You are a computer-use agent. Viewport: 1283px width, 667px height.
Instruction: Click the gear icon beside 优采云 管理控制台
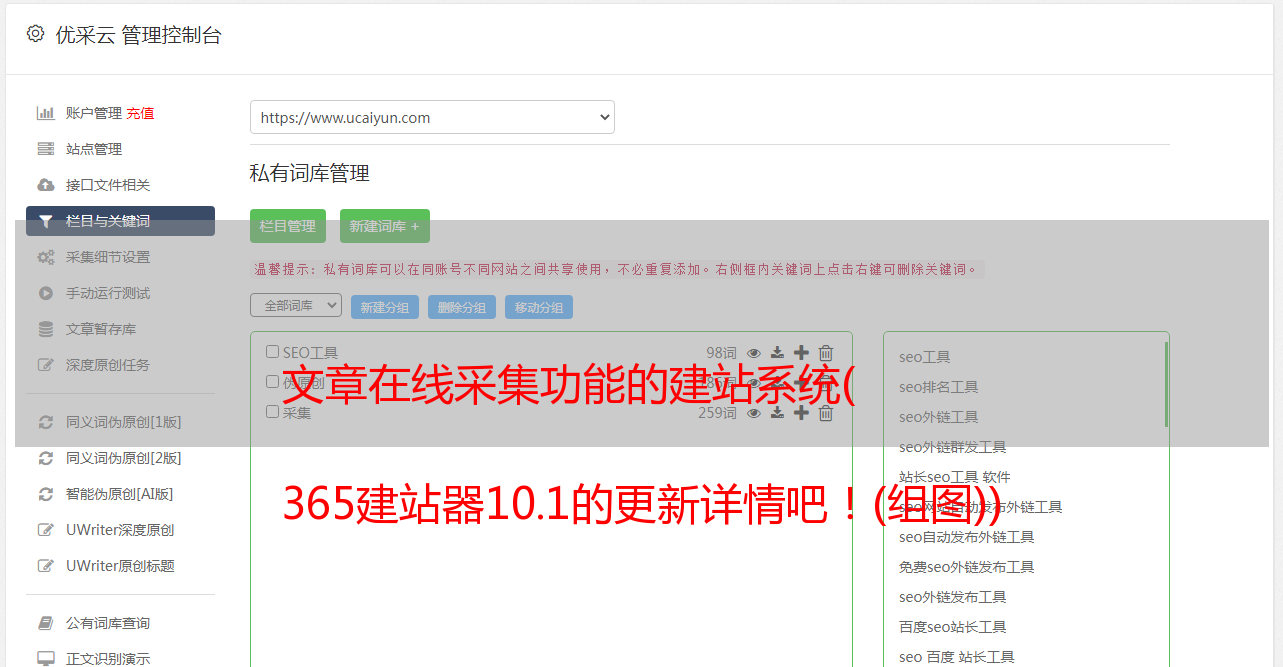(36, 34)
